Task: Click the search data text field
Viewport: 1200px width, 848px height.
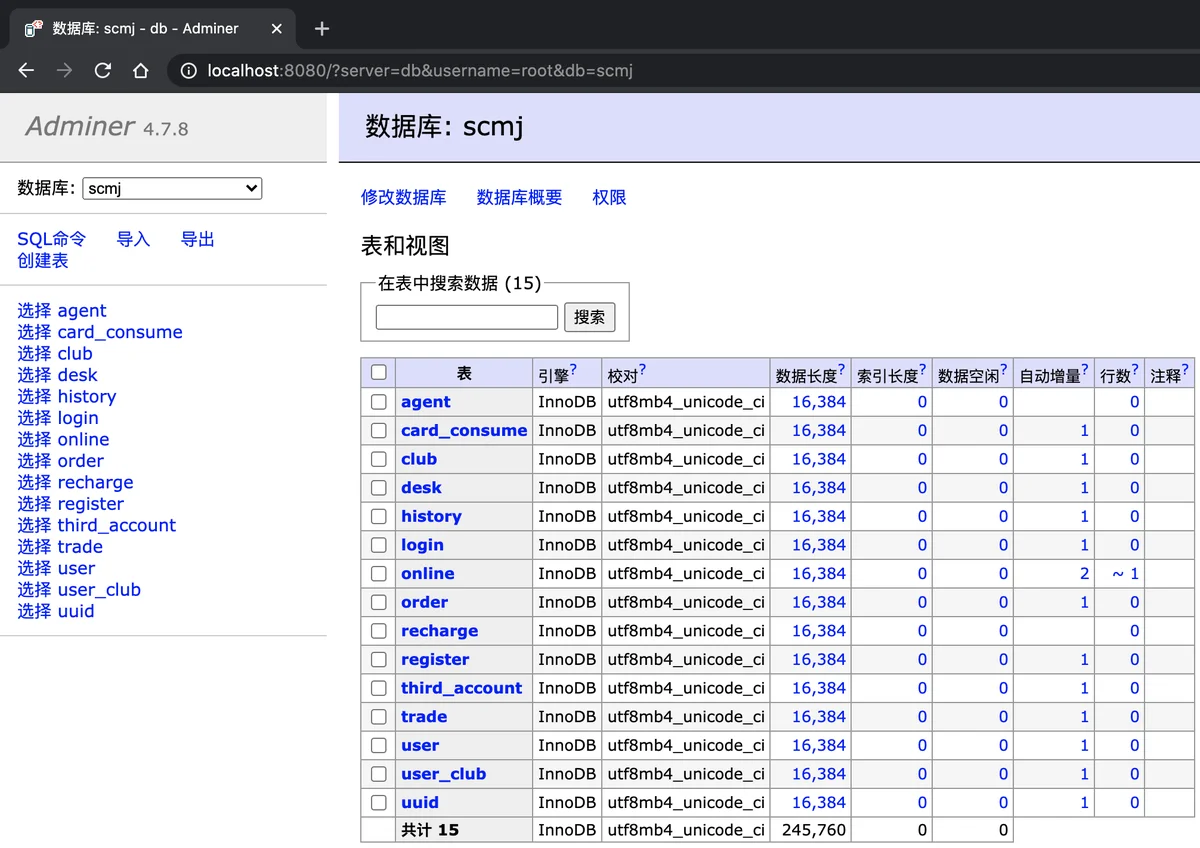Action: (466, 317)
